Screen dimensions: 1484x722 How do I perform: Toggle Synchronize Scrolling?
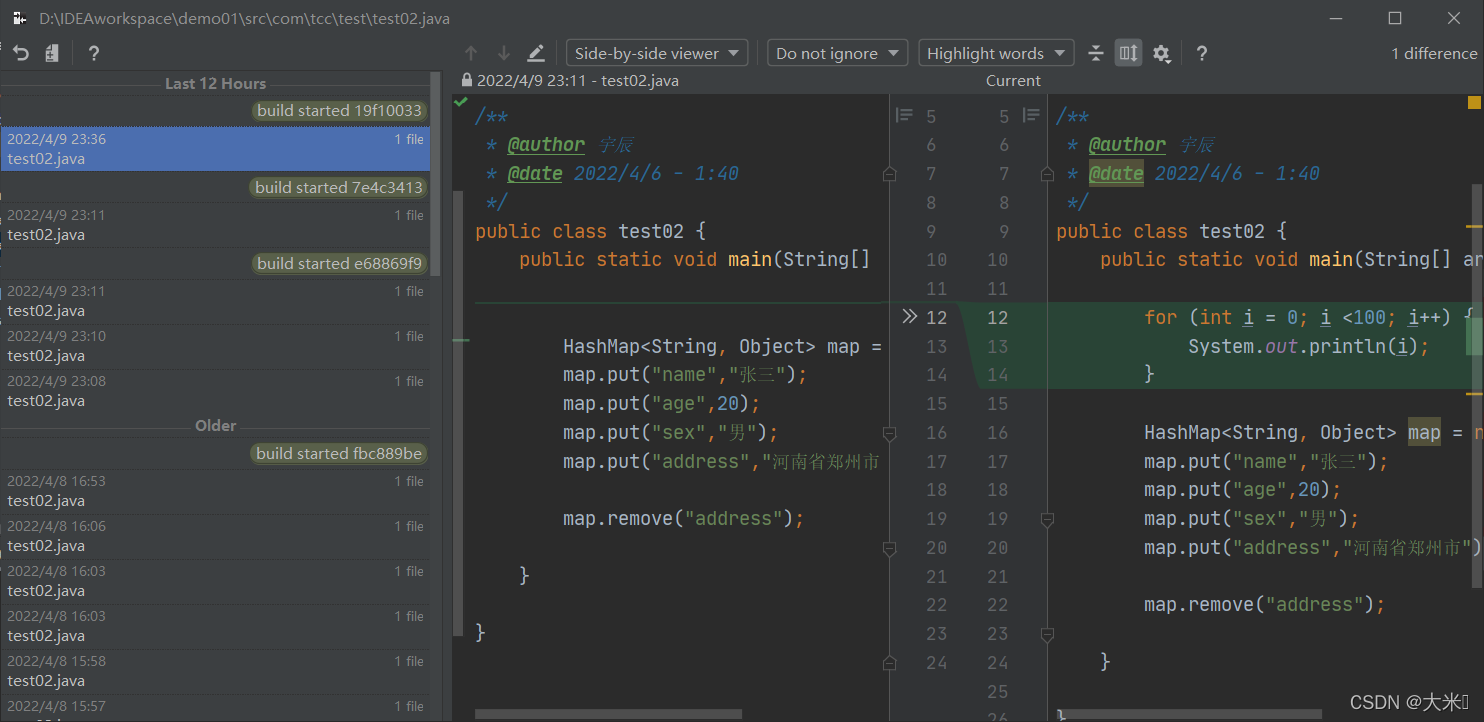1128,53
